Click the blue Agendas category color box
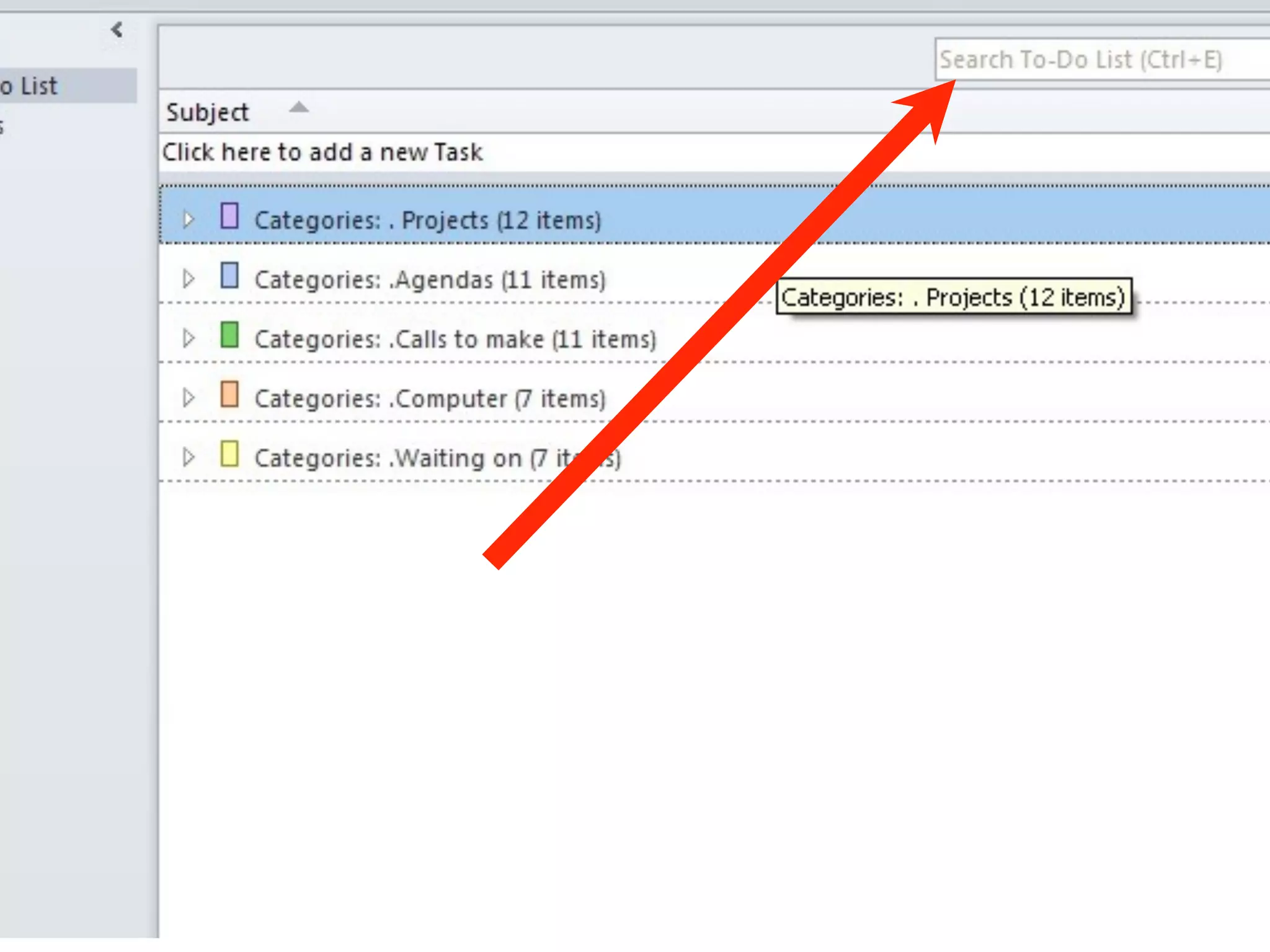 [229, 276]
